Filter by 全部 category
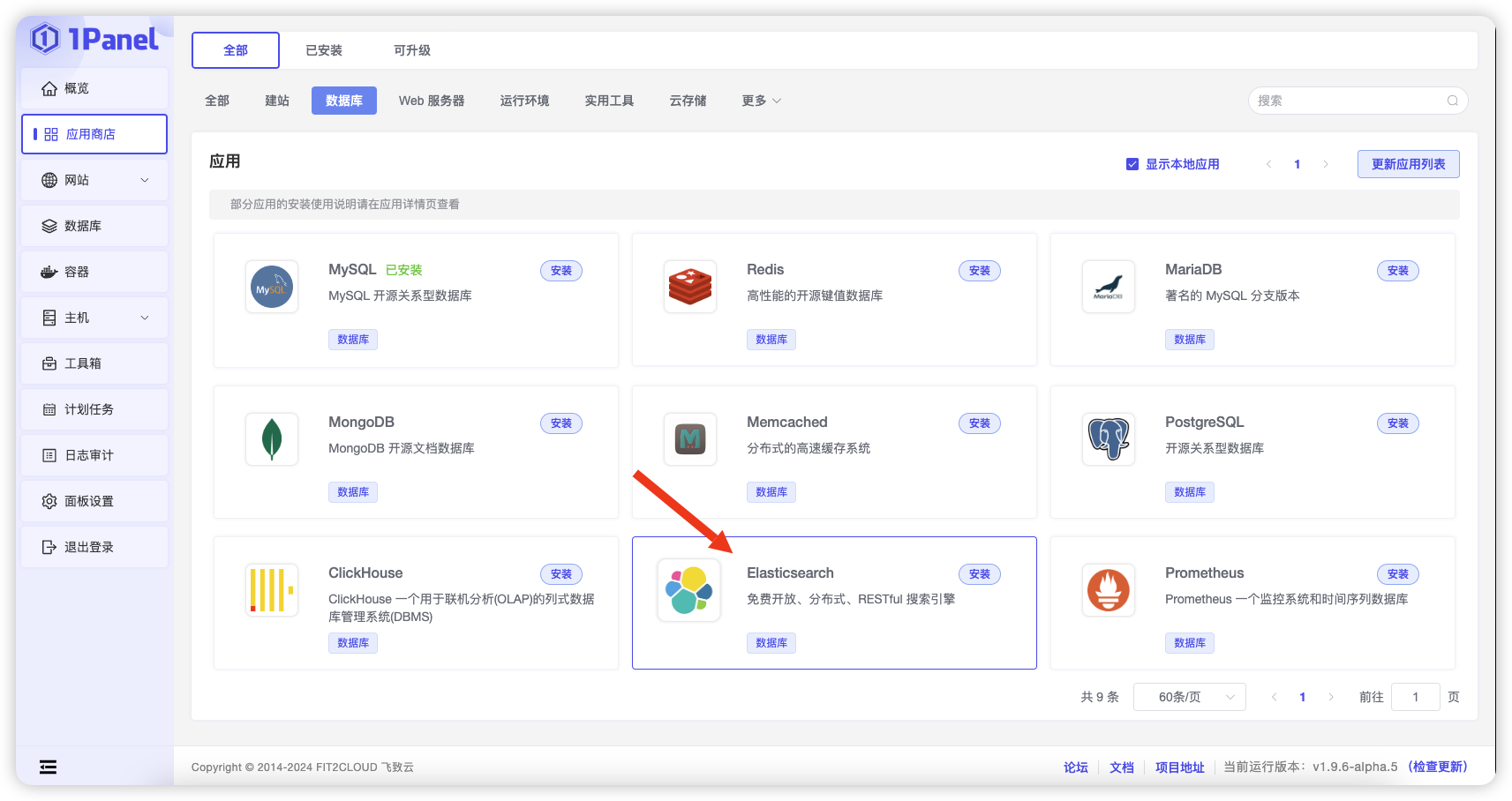Screen dimensions: 1512x801 tap(217, 101)
